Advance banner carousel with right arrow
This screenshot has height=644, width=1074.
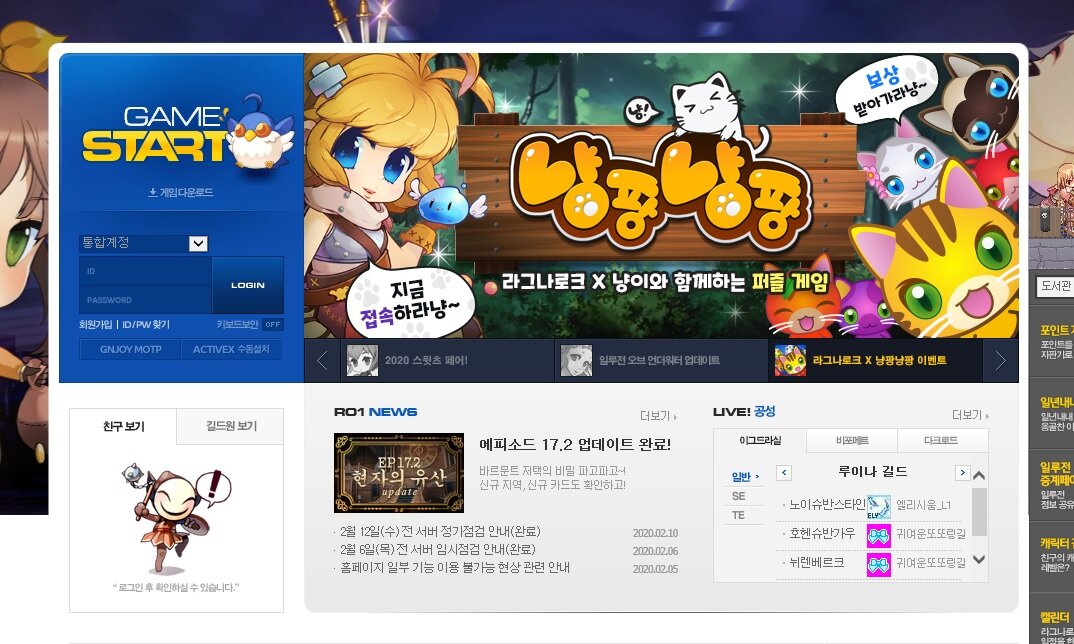click(x=1000, y=361)
